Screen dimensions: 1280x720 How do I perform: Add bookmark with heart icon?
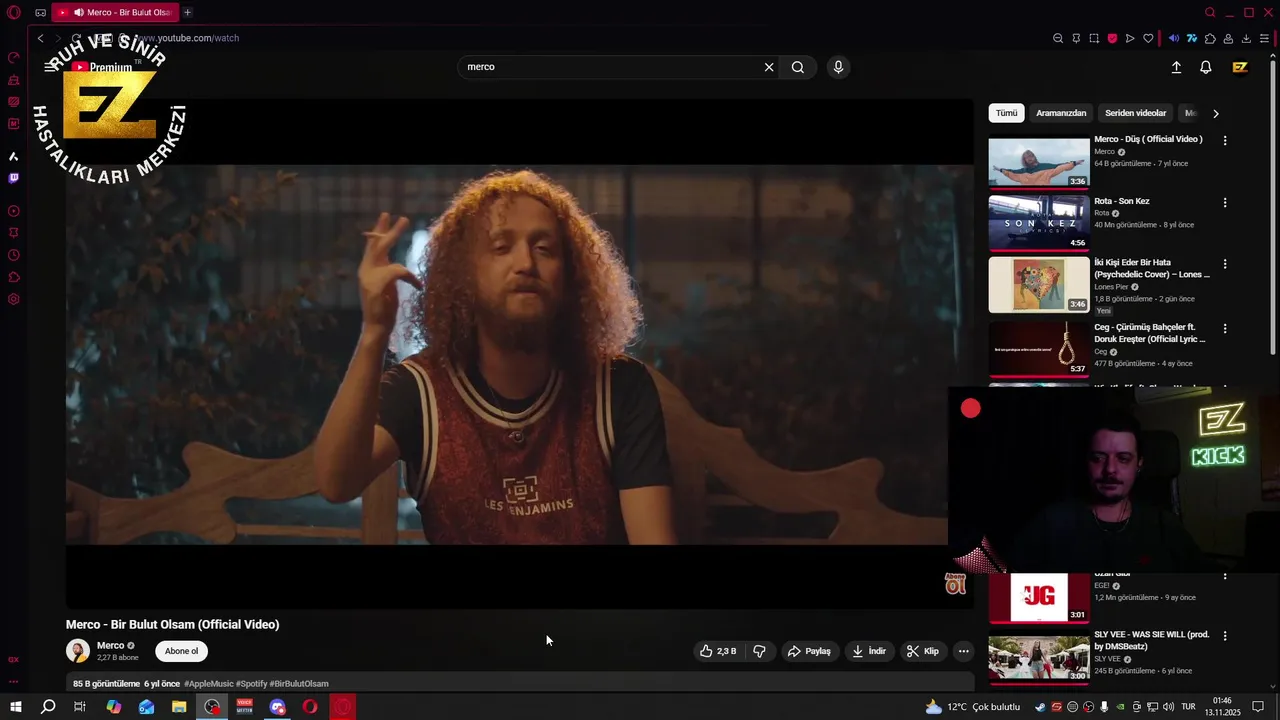pyautogui.click(x=1148, y=39)
